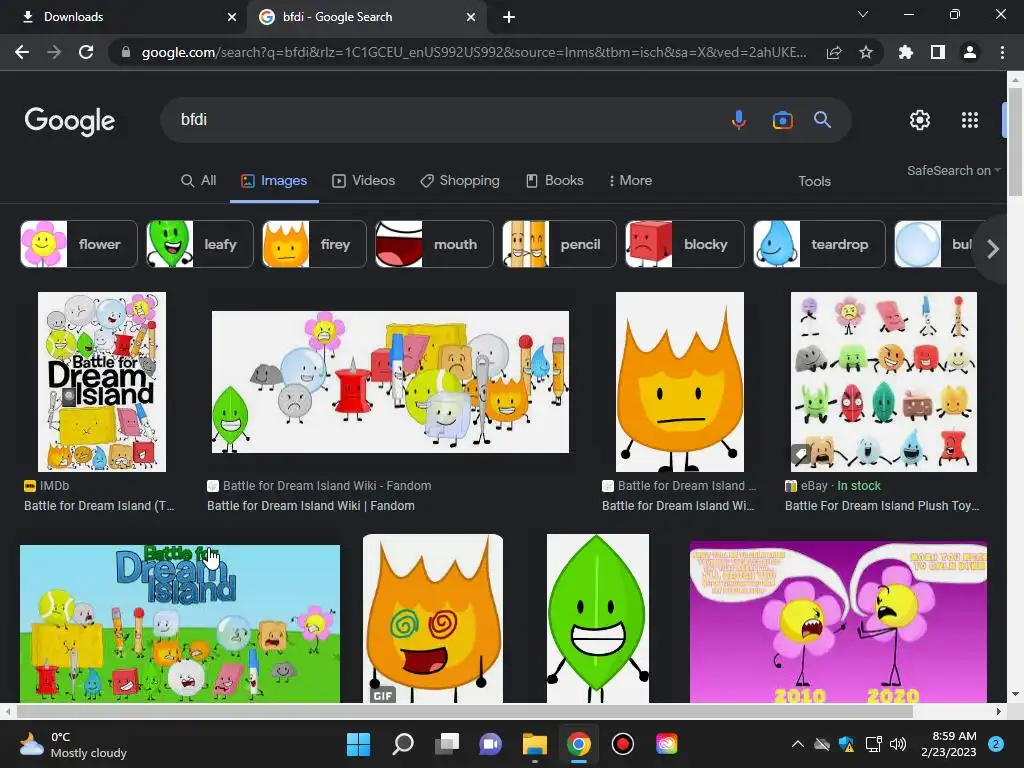Click the vertical page scrollbar thumb
Image resolution: width=1024 pixels, height=768 pixels.
coord(1015,140)
